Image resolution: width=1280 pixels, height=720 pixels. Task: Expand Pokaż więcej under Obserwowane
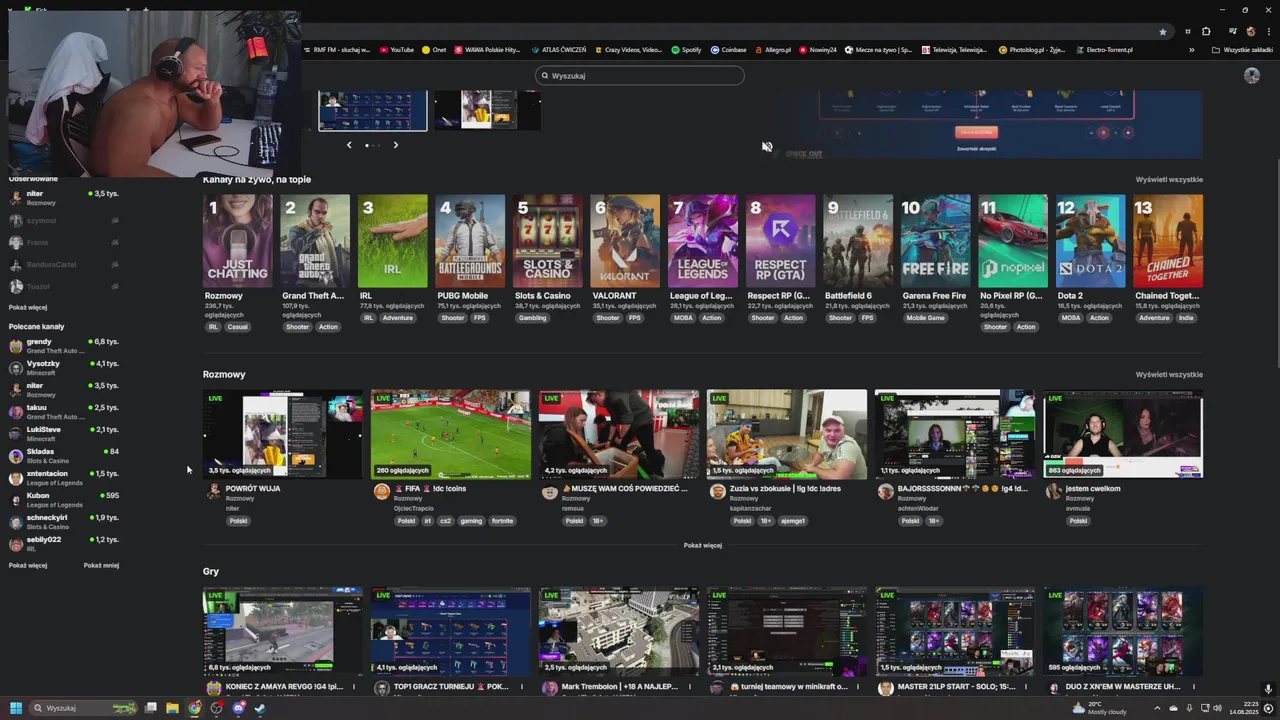28,307
